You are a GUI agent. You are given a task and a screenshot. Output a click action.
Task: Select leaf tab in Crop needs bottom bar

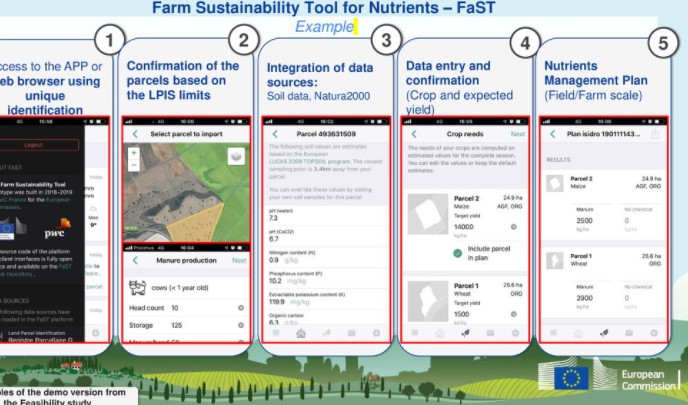coord(464,332)
